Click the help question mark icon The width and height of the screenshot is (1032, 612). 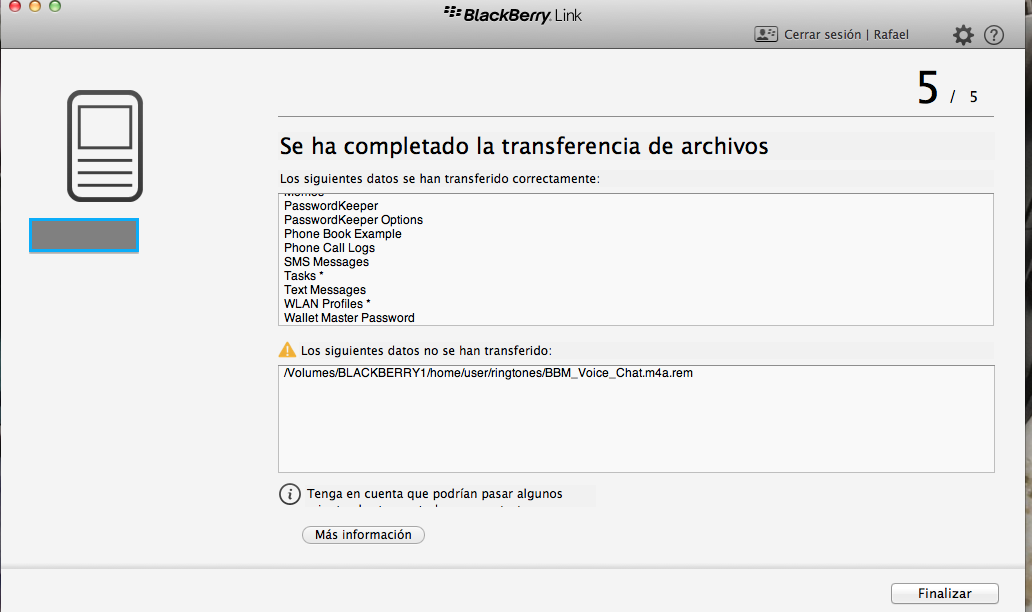[x=994, y=35]
